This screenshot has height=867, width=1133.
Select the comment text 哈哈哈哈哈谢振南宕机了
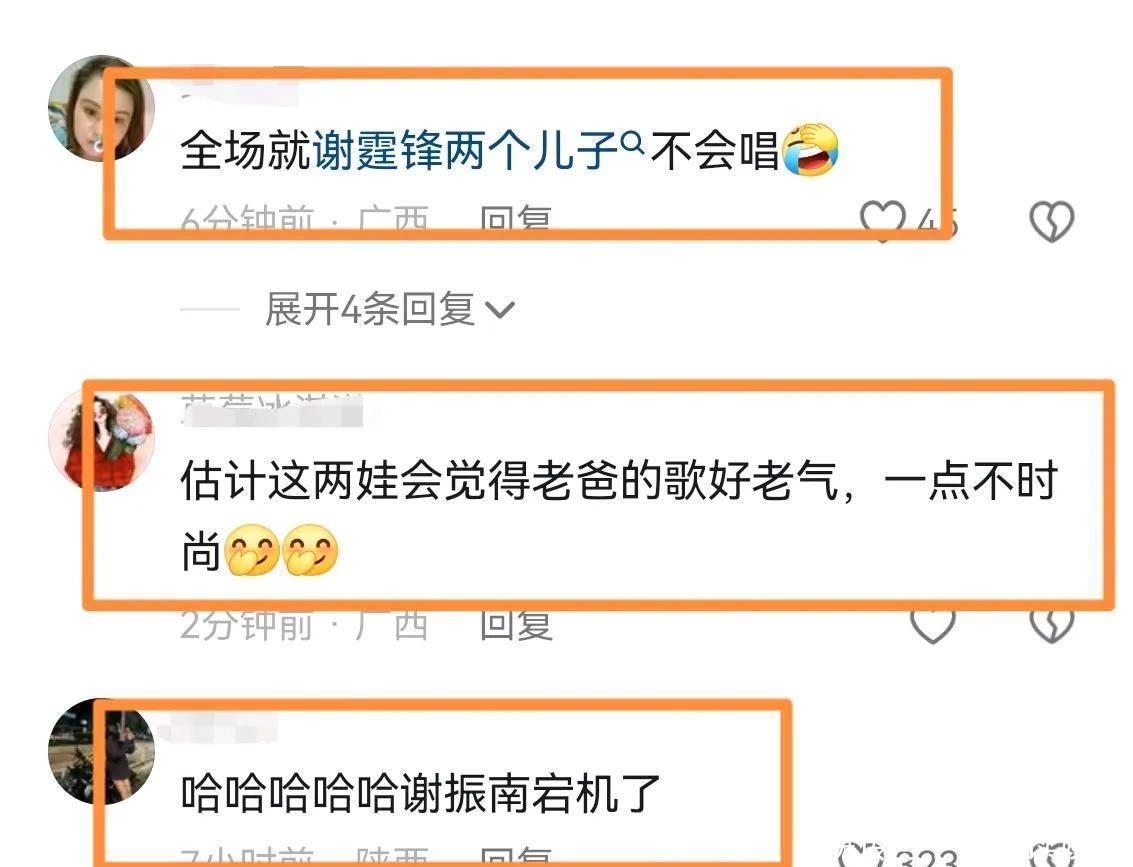click(421, 793)
